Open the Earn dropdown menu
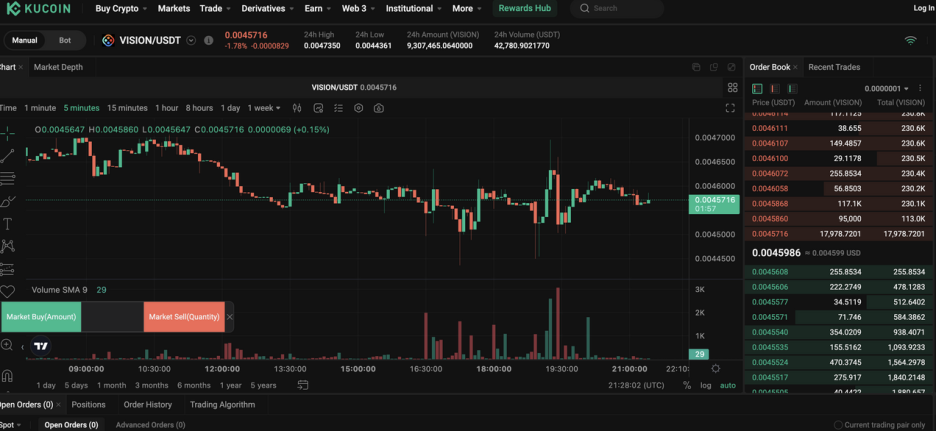 pos(318,8)
